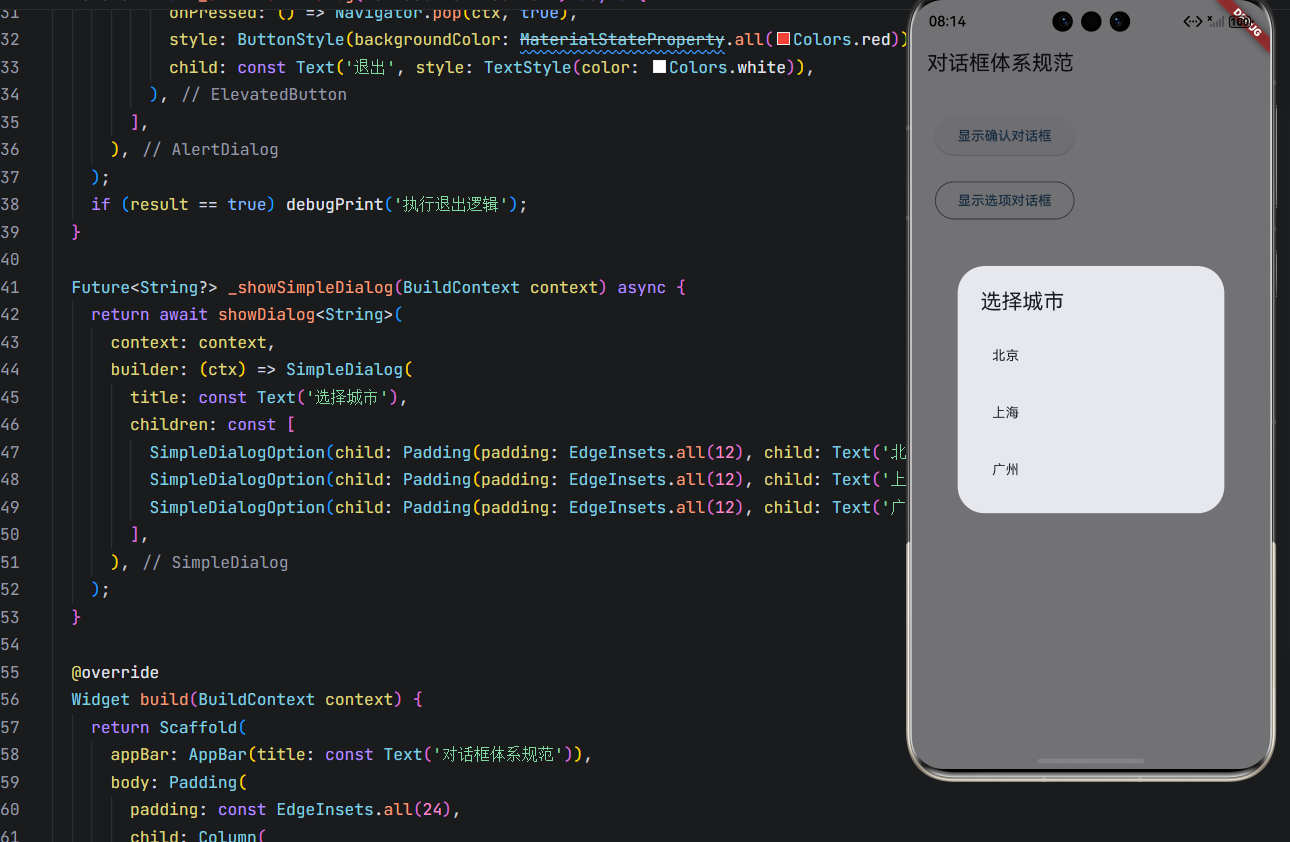
Task: Click line number 41 in the gutter
Action: click(x=10, y=287)
